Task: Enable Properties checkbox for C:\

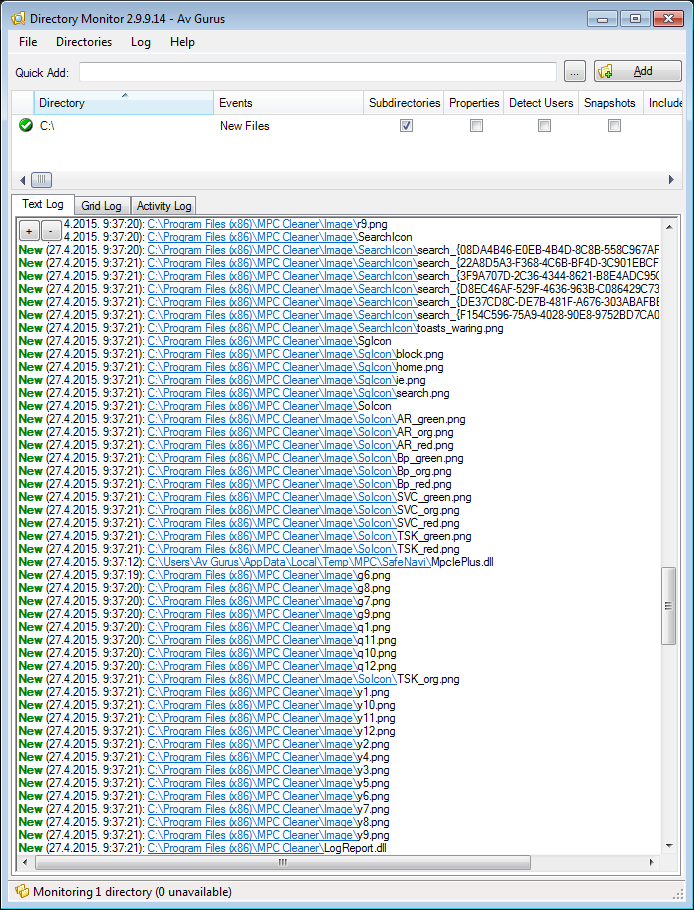Action: point(476,125)
